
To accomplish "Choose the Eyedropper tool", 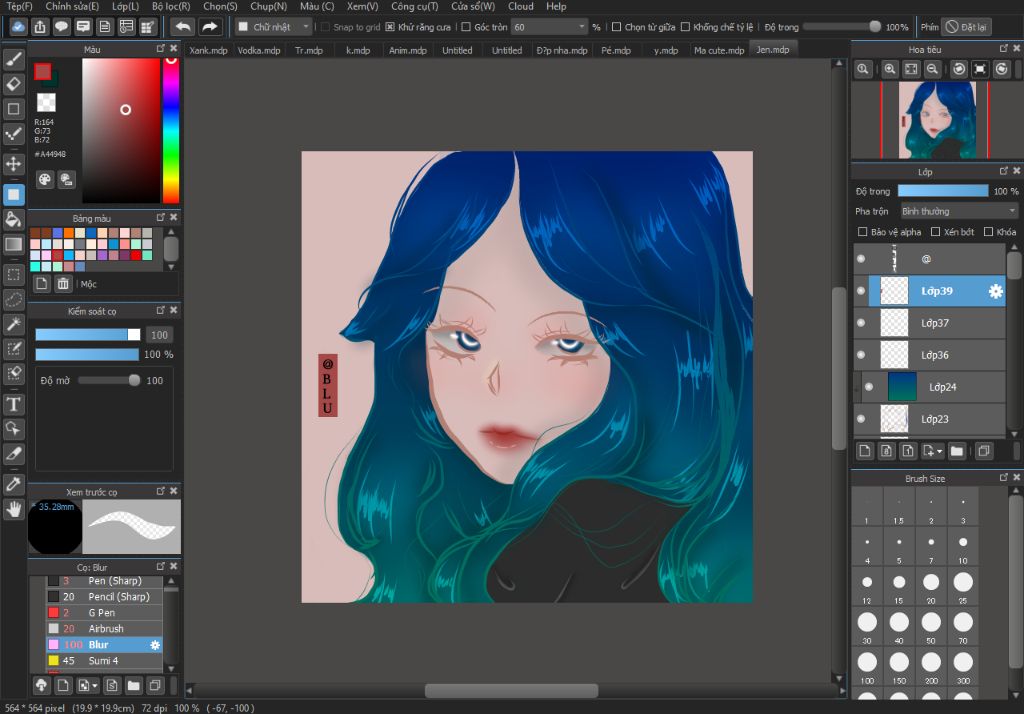I will 14,484.
